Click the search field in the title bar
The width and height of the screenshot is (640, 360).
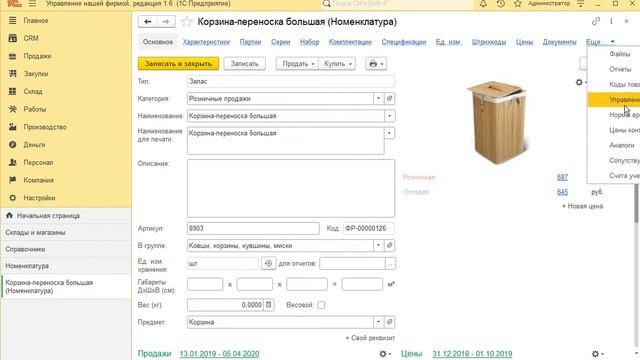(x=398, y=4)
